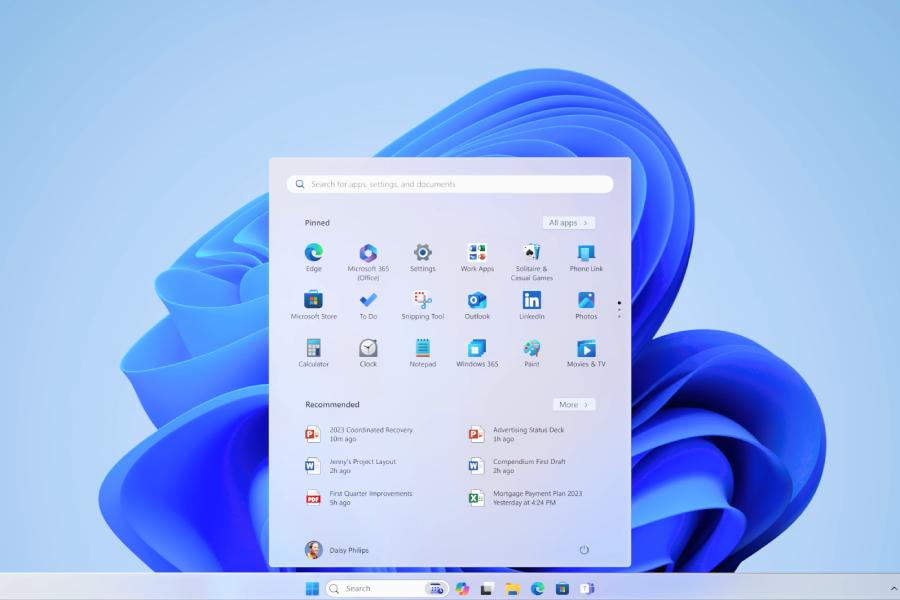Click the search highlights icon in taskbar search

click(x=436, y=588)
